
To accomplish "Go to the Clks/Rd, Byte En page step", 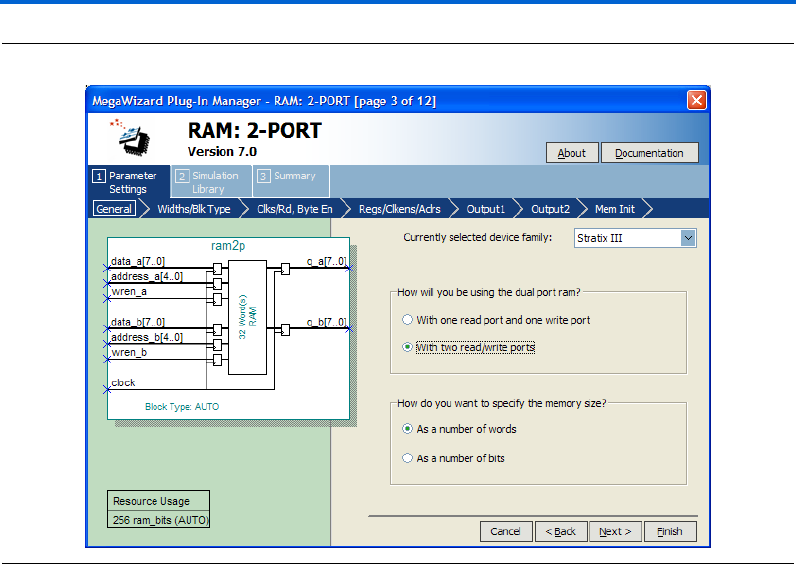I will click(294, 209).
